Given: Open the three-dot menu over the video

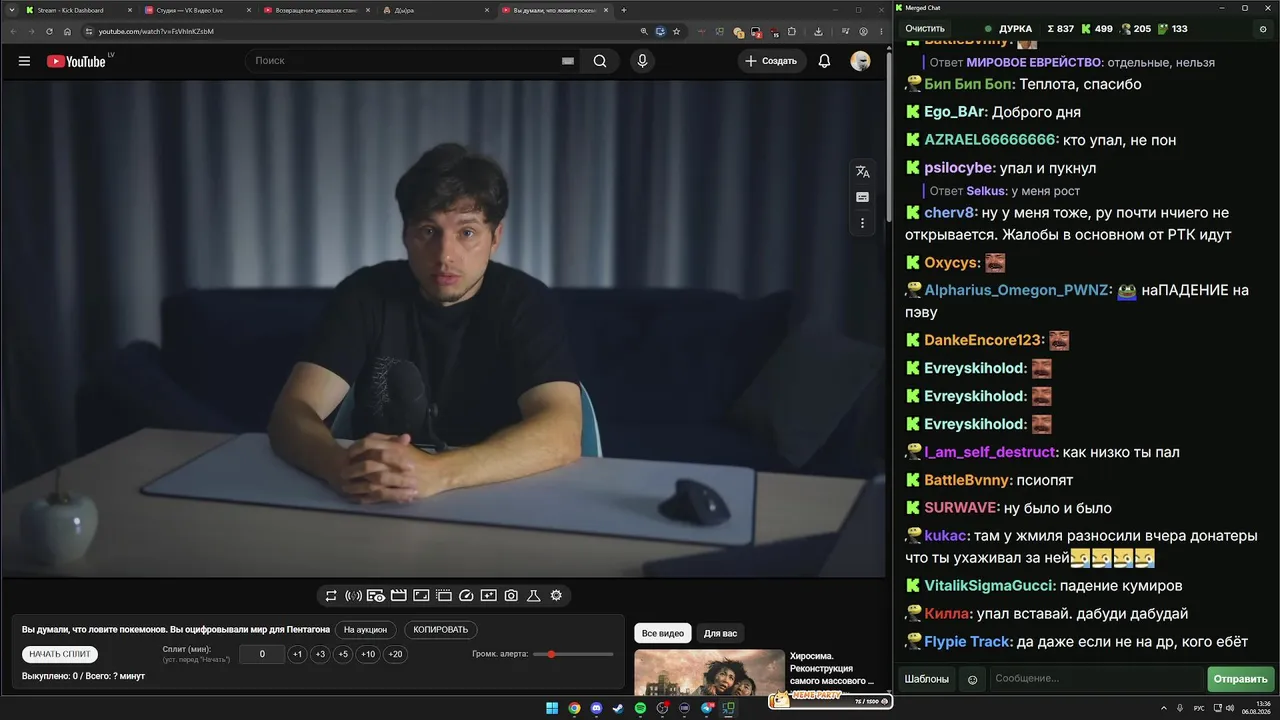Looking at the screenshot, I should coord(863,223).
